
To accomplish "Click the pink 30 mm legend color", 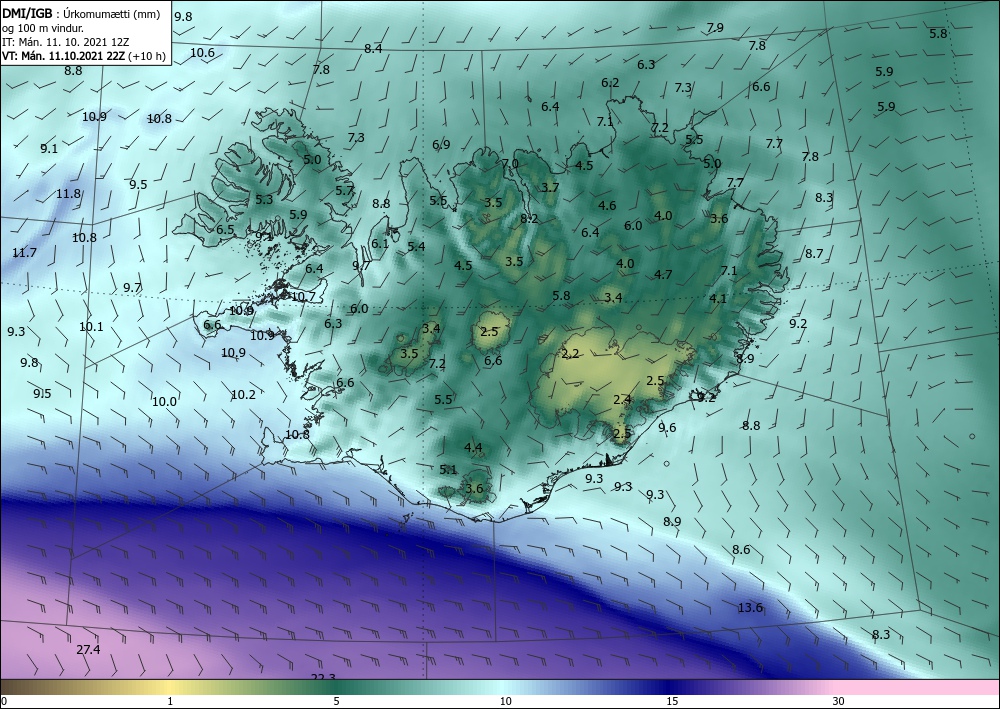I will pos(838,687).
